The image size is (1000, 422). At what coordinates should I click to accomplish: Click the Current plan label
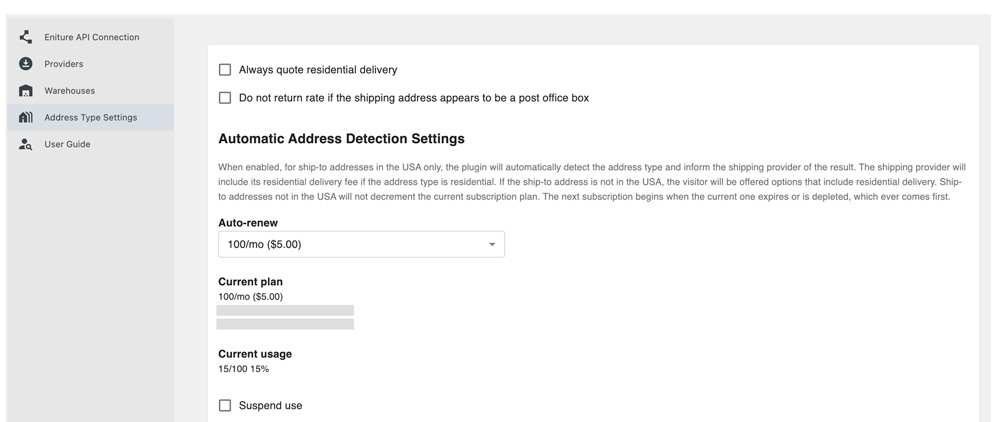250,282
